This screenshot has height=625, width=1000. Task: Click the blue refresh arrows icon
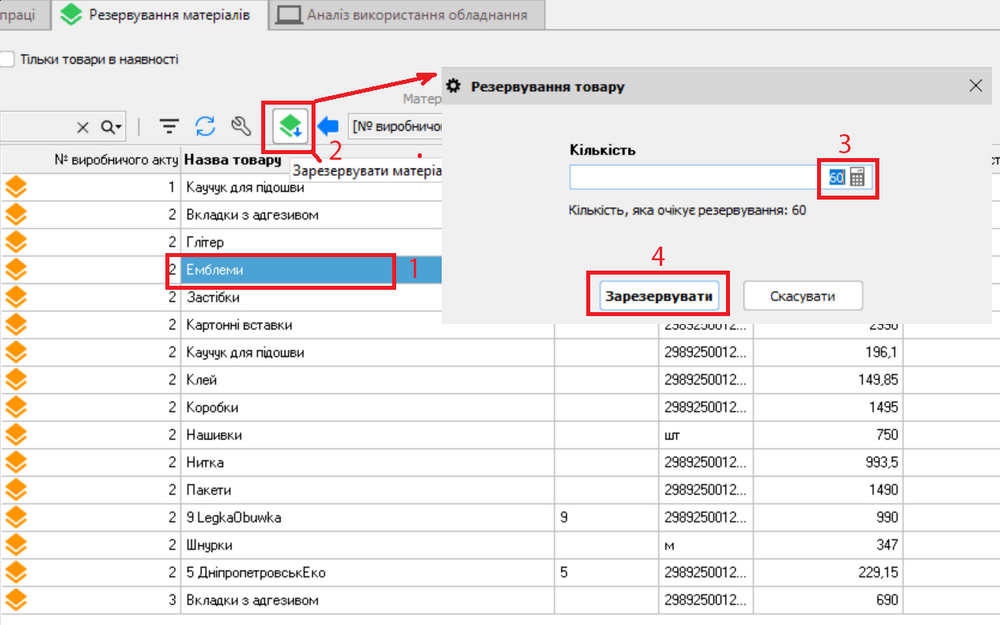point(205,126)
